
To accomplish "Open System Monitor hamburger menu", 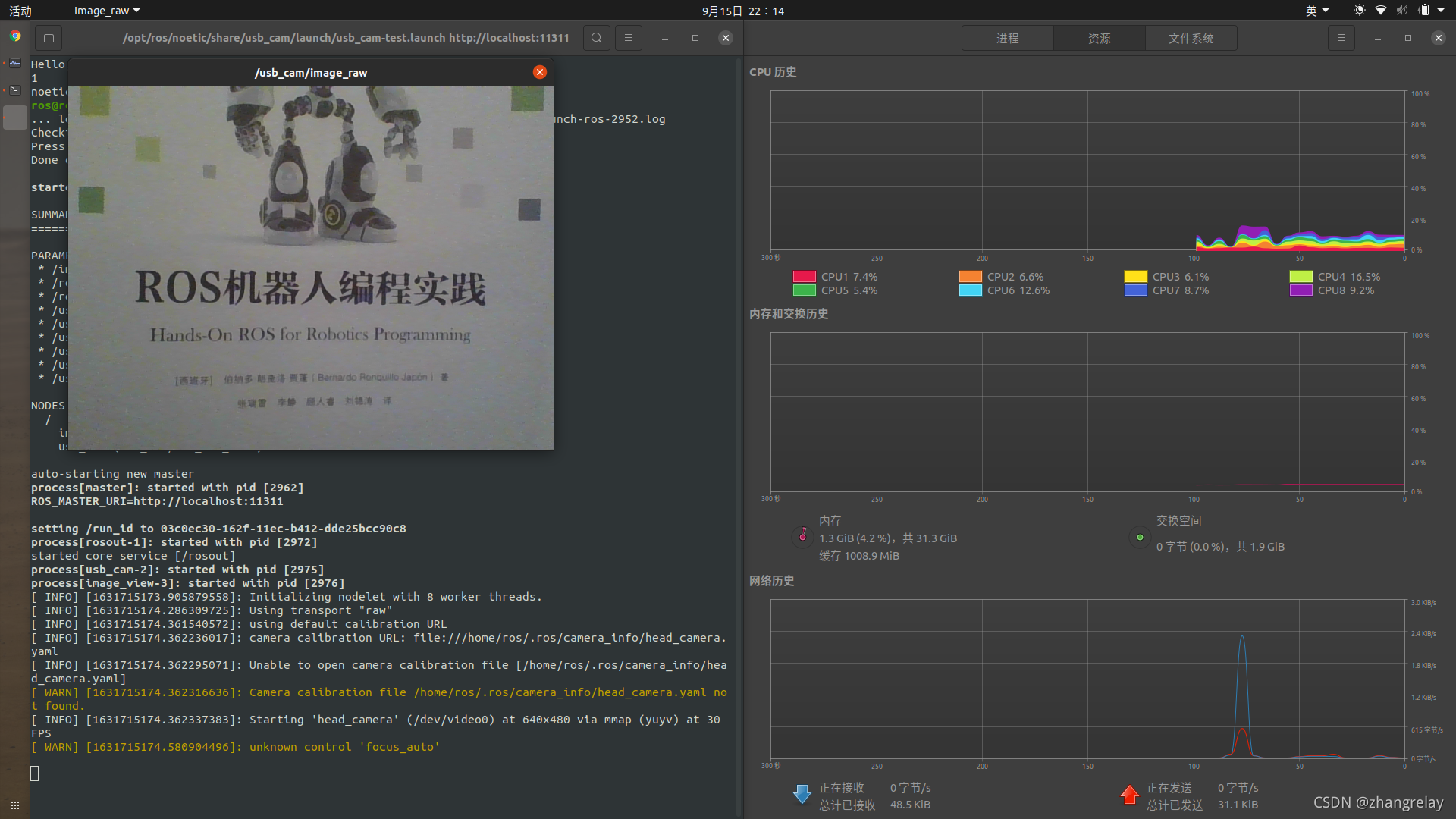I will (x=1341, y=38).
